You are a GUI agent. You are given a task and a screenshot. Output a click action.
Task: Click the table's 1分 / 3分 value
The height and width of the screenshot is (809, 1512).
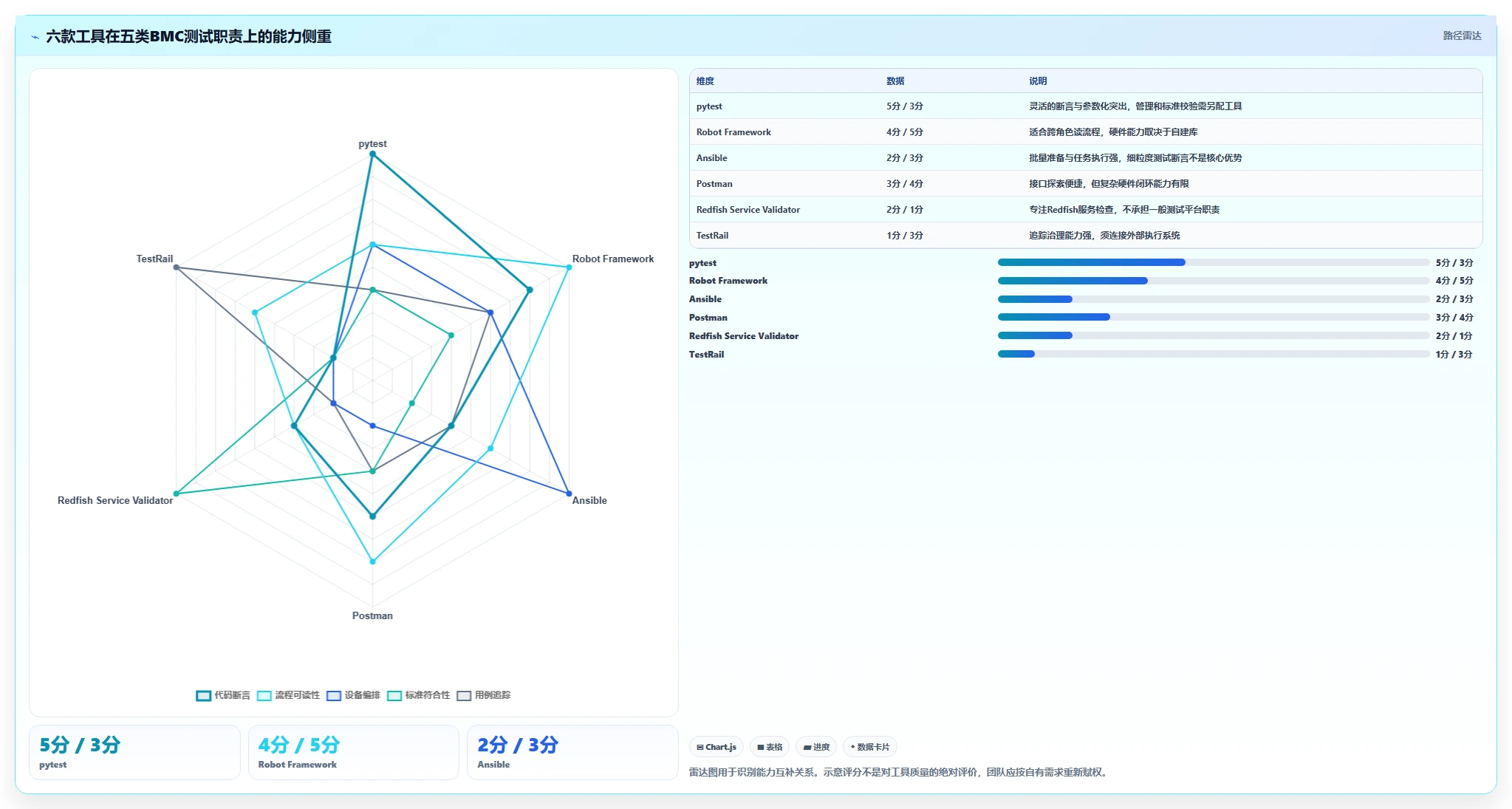(x=905, y=236)
